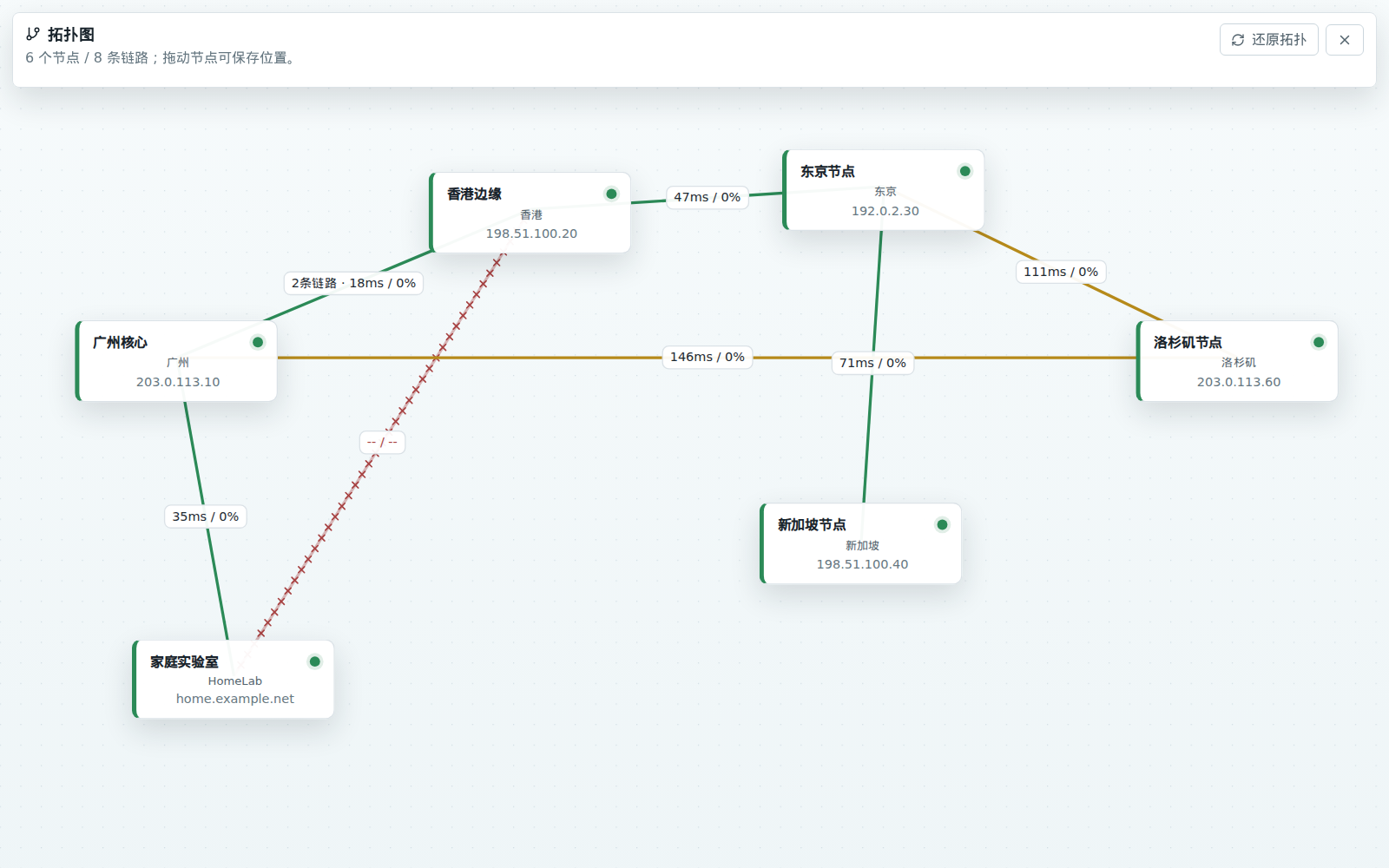
Task: Click the 家庭实验室 node title
Action: coord(184,661)
